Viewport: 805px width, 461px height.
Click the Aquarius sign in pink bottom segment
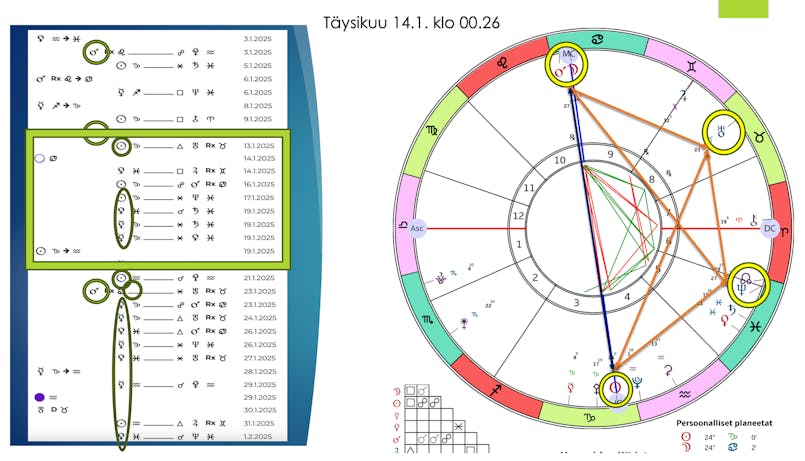tap(684, 393)
